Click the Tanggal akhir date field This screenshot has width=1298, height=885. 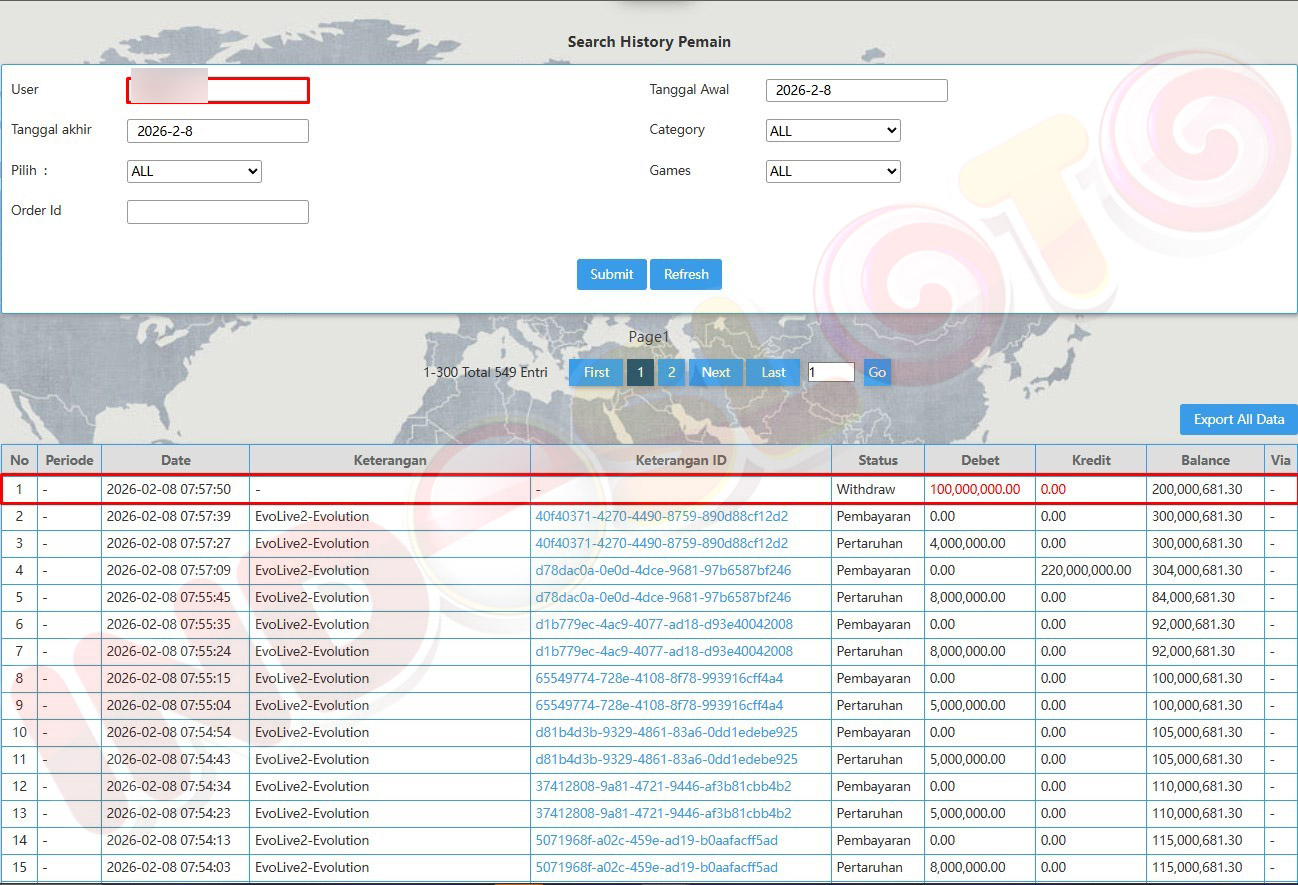pos(218,131)
